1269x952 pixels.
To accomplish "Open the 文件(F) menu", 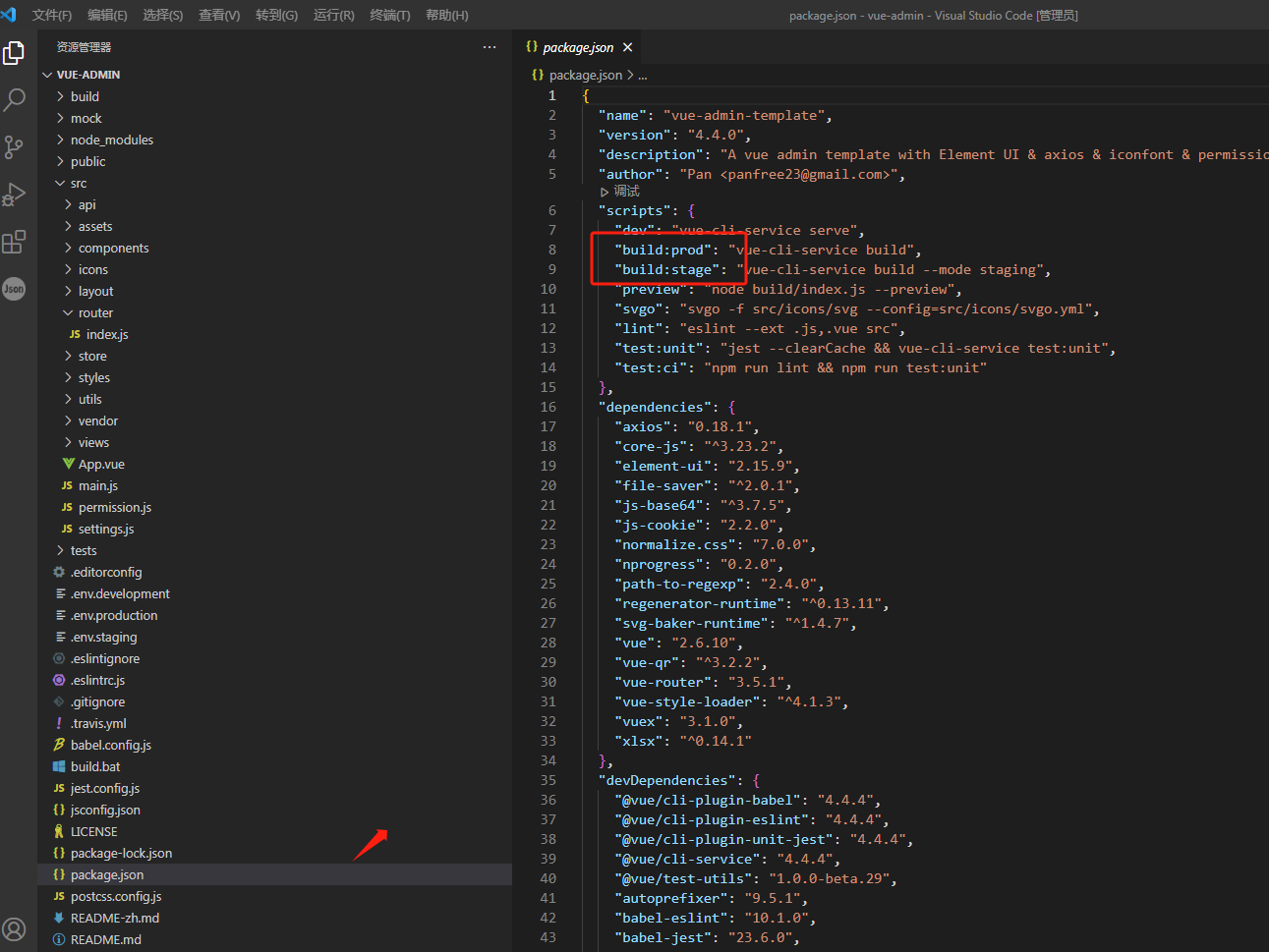I will [x=52, y=15].
